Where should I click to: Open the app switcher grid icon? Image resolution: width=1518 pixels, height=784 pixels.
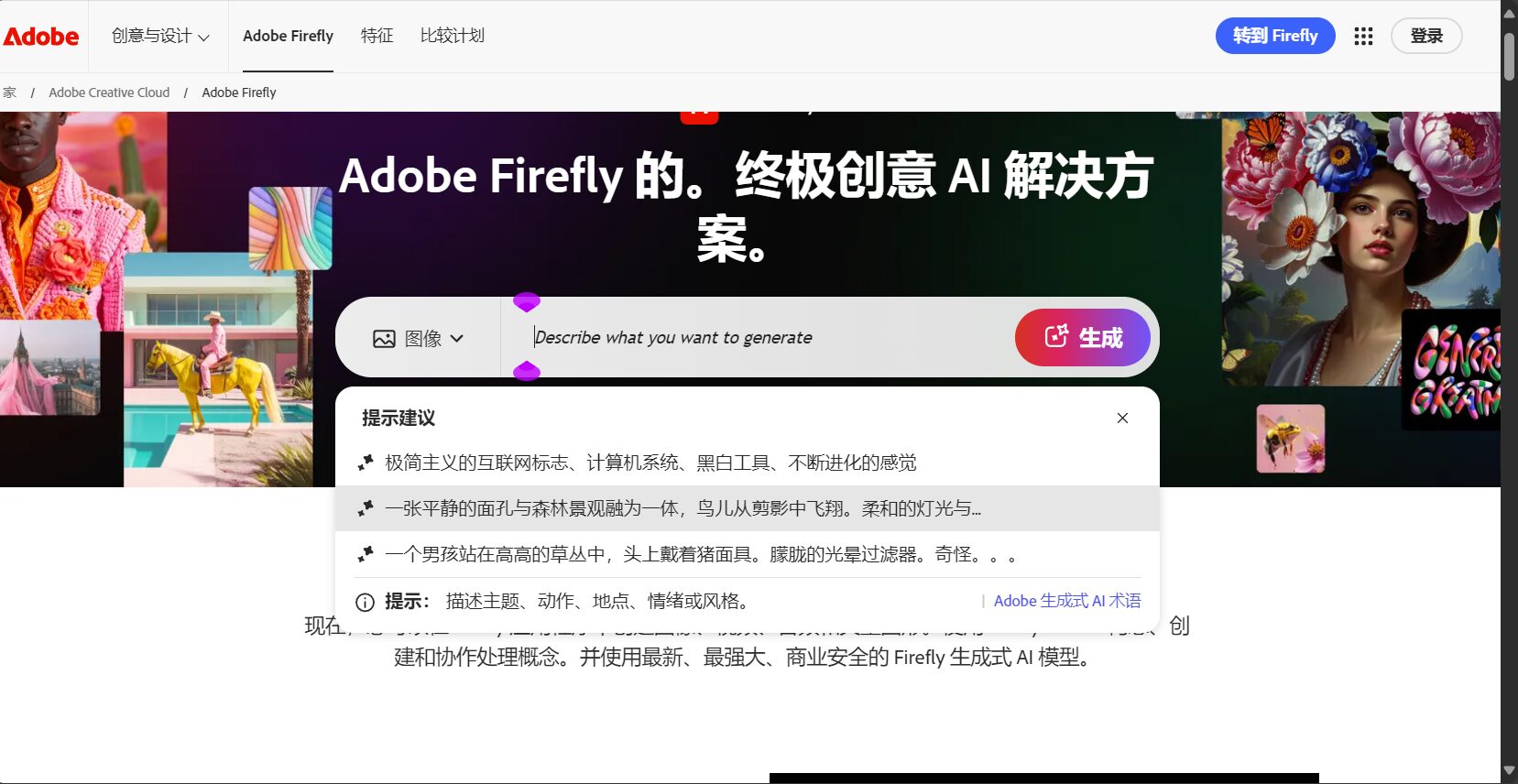click(1363, 36)
